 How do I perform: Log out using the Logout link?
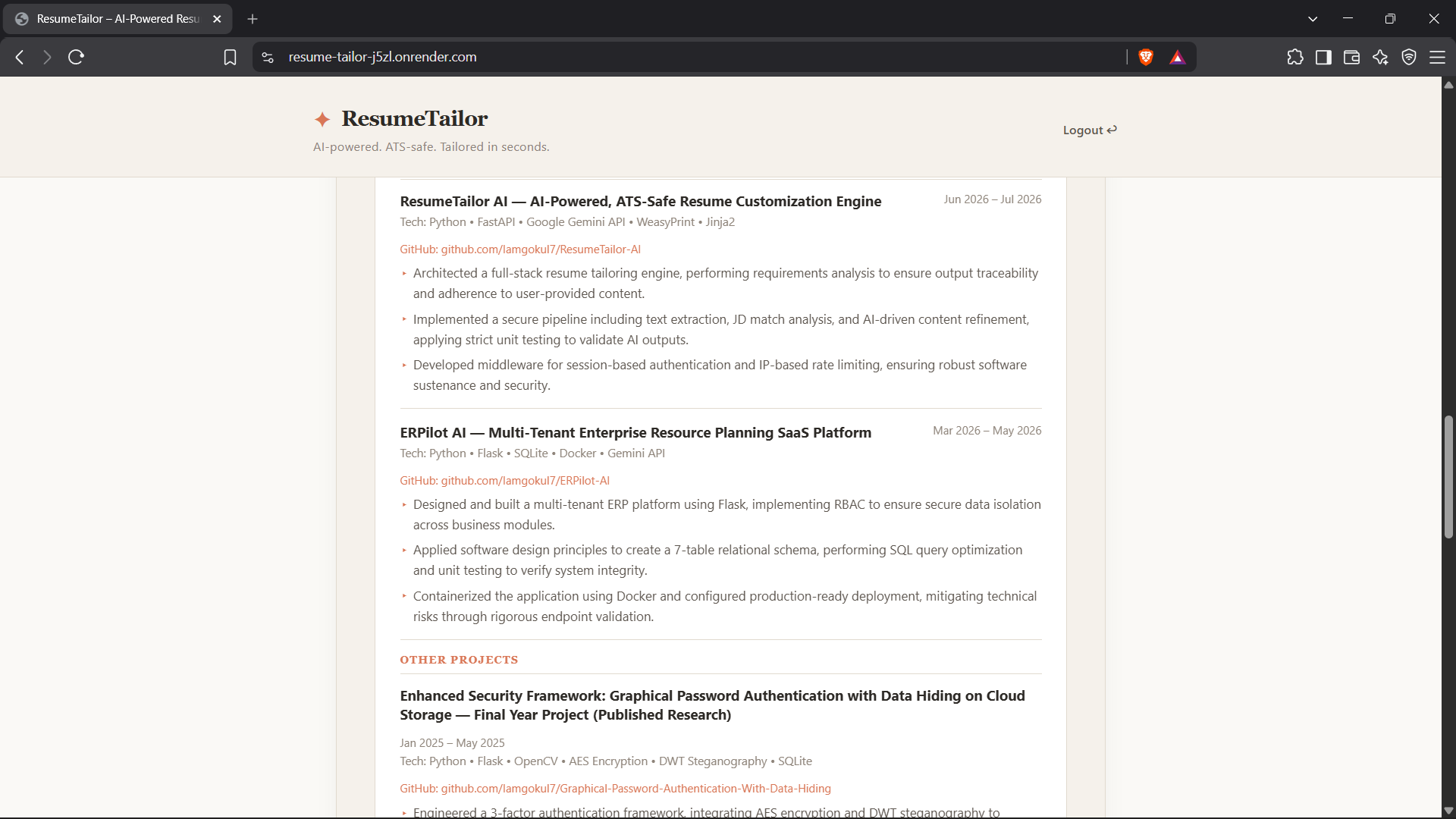[1090, 130]
